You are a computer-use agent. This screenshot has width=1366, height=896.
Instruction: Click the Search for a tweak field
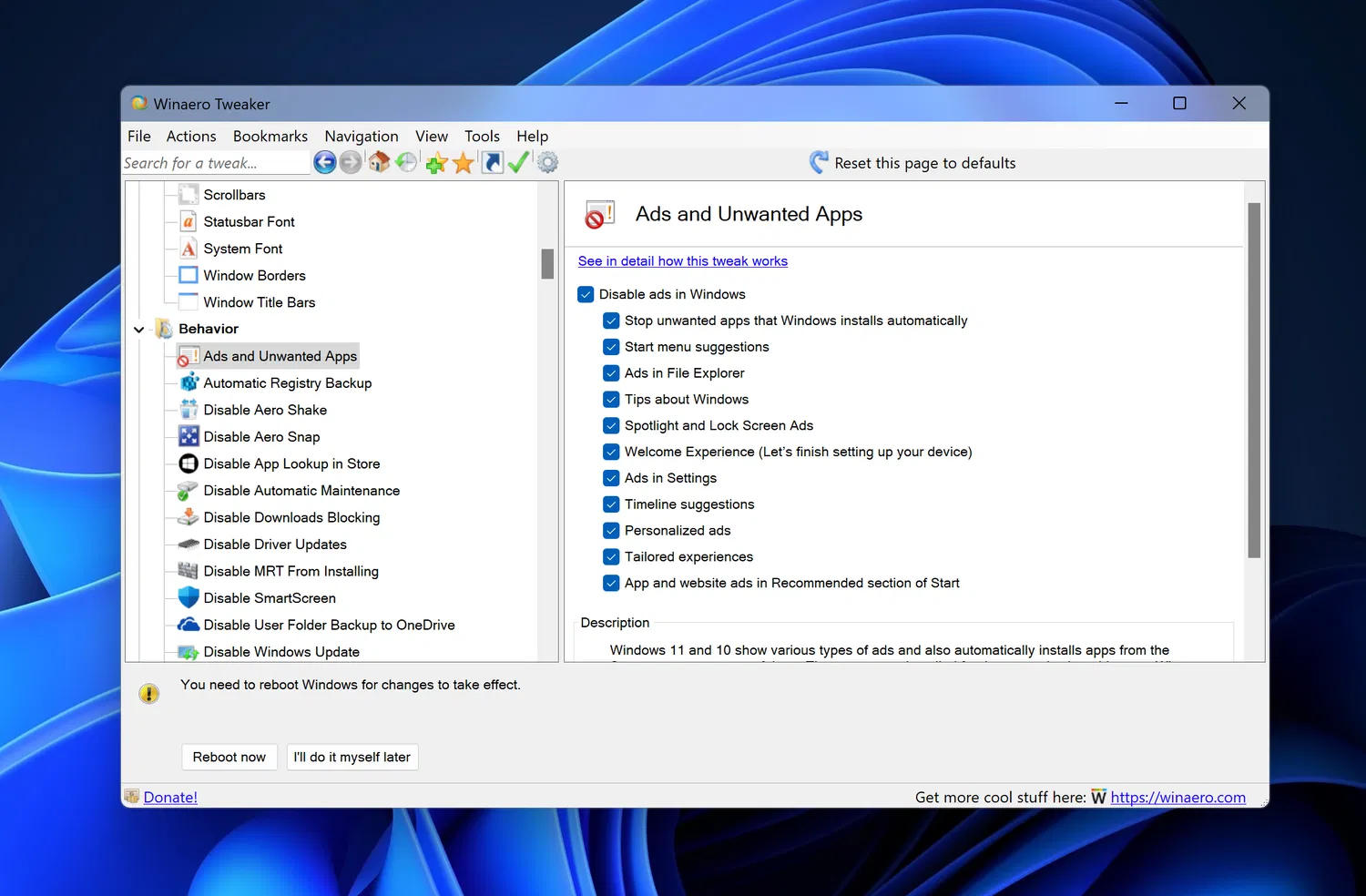(x=216, y=164)
